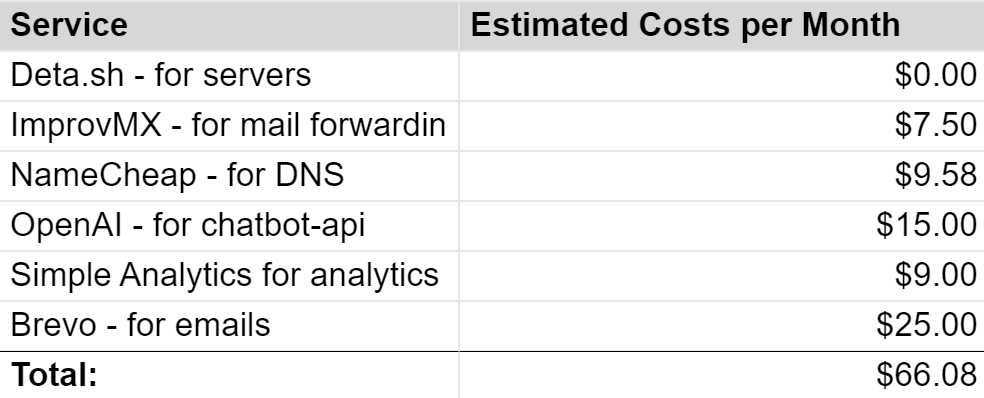
Task: Select the $9.00 cost cell
Action: (722, 276)
